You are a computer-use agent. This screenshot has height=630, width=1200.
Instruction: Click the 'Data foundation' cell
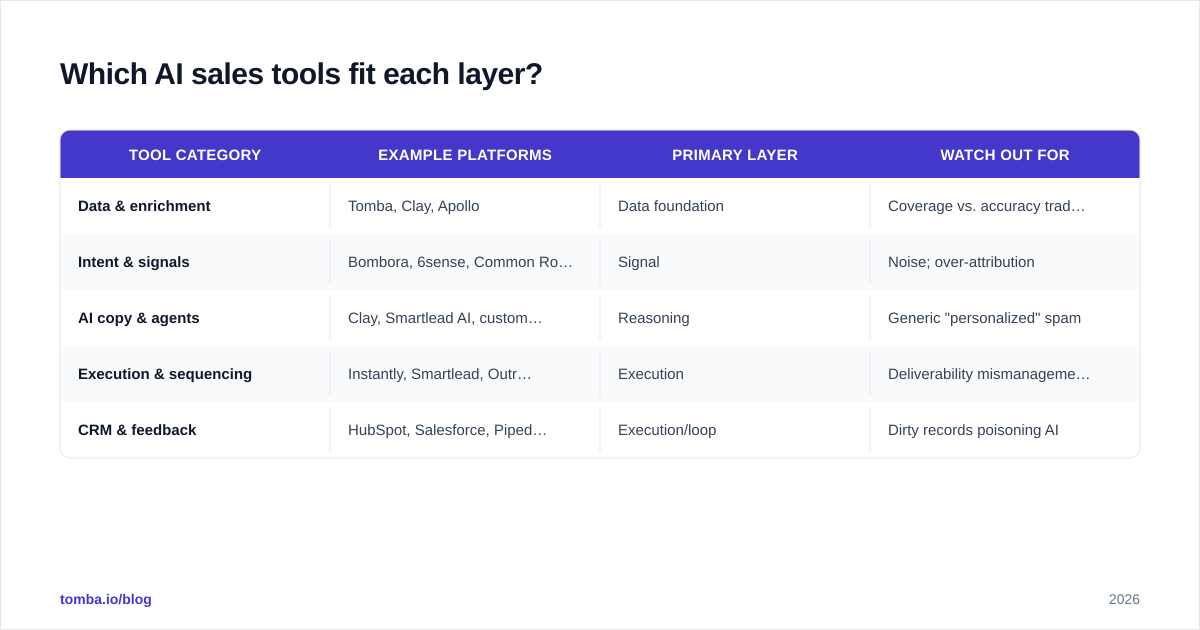click(x=671, y=206)
